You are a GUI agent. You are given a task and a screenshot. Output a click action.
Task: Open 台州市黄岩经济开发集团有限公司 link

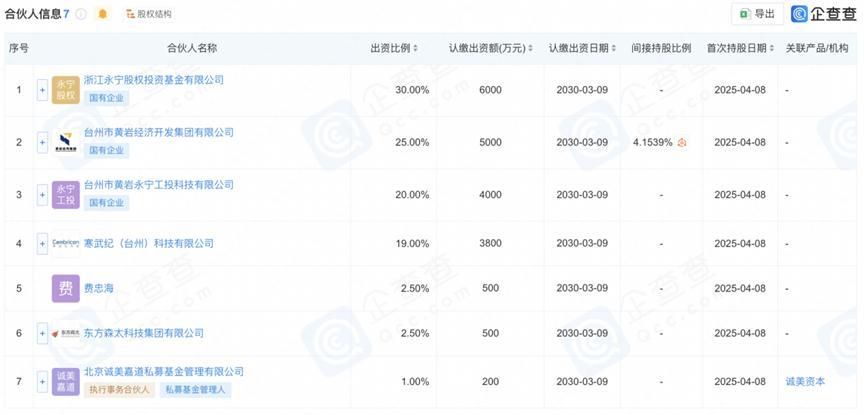click(x=159, y=132)
